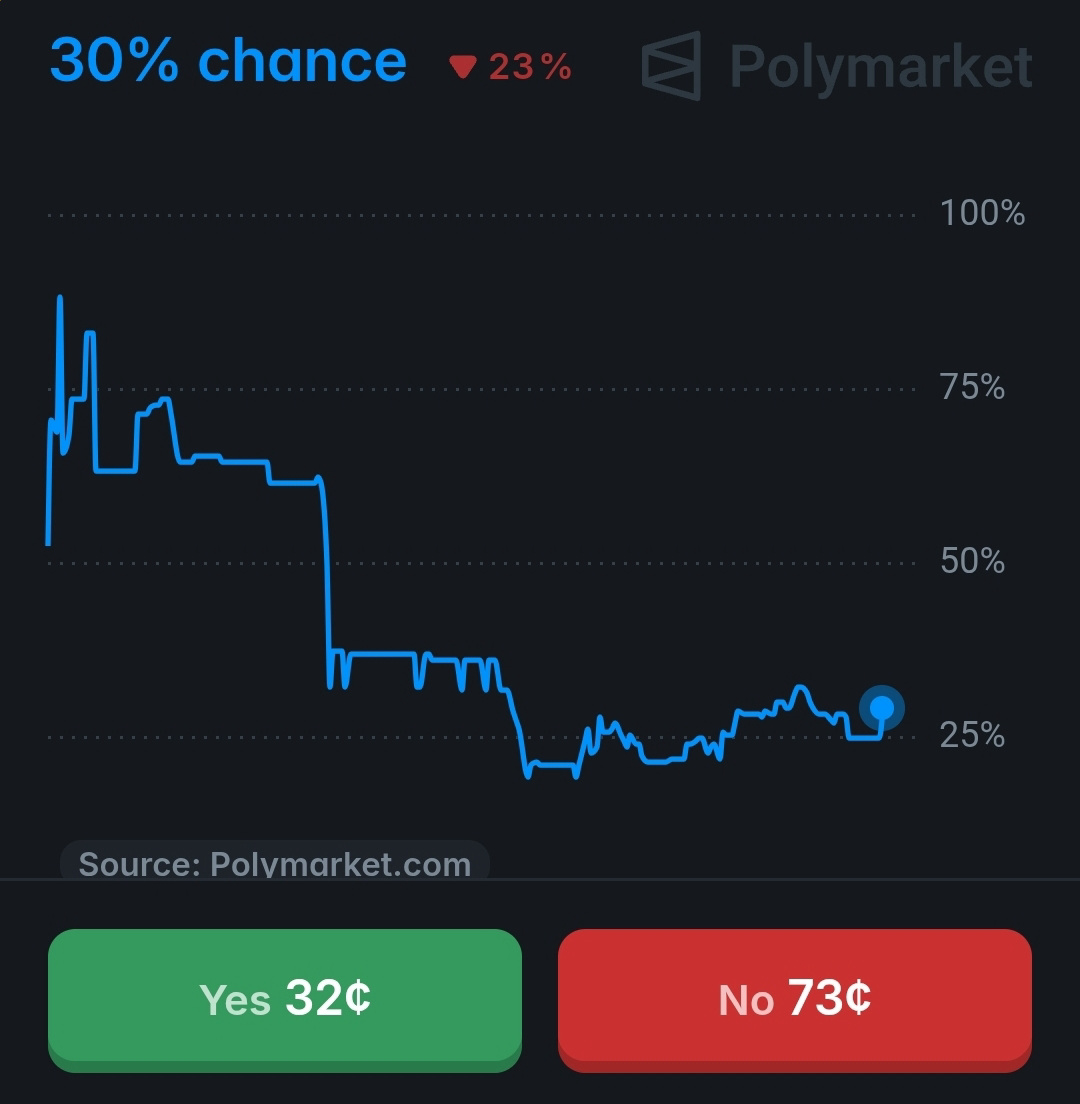Viewport: 1080px width, 1104px height.
Task: Click the 75% axis label
Action: (972, 387)
